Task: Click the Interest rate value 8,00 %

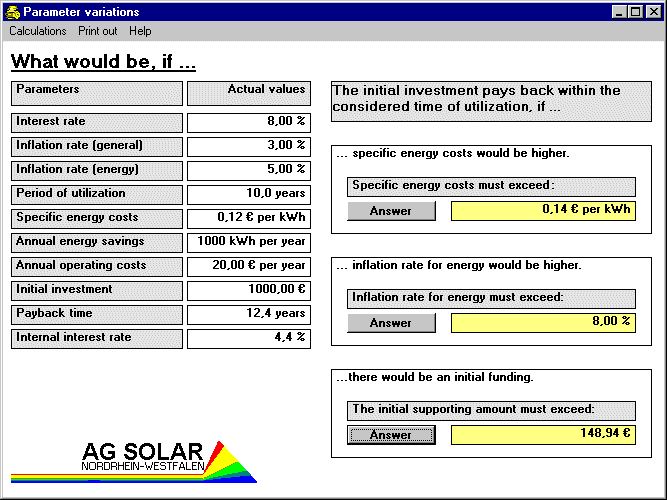Action: (x=249, y=123)
